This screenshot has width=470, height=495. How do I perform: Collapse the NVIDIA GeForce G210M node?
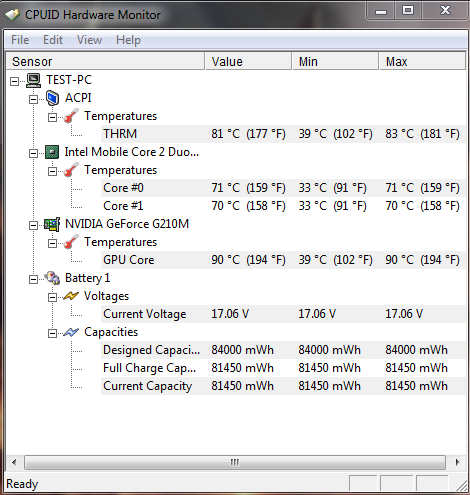click(33, 225)
